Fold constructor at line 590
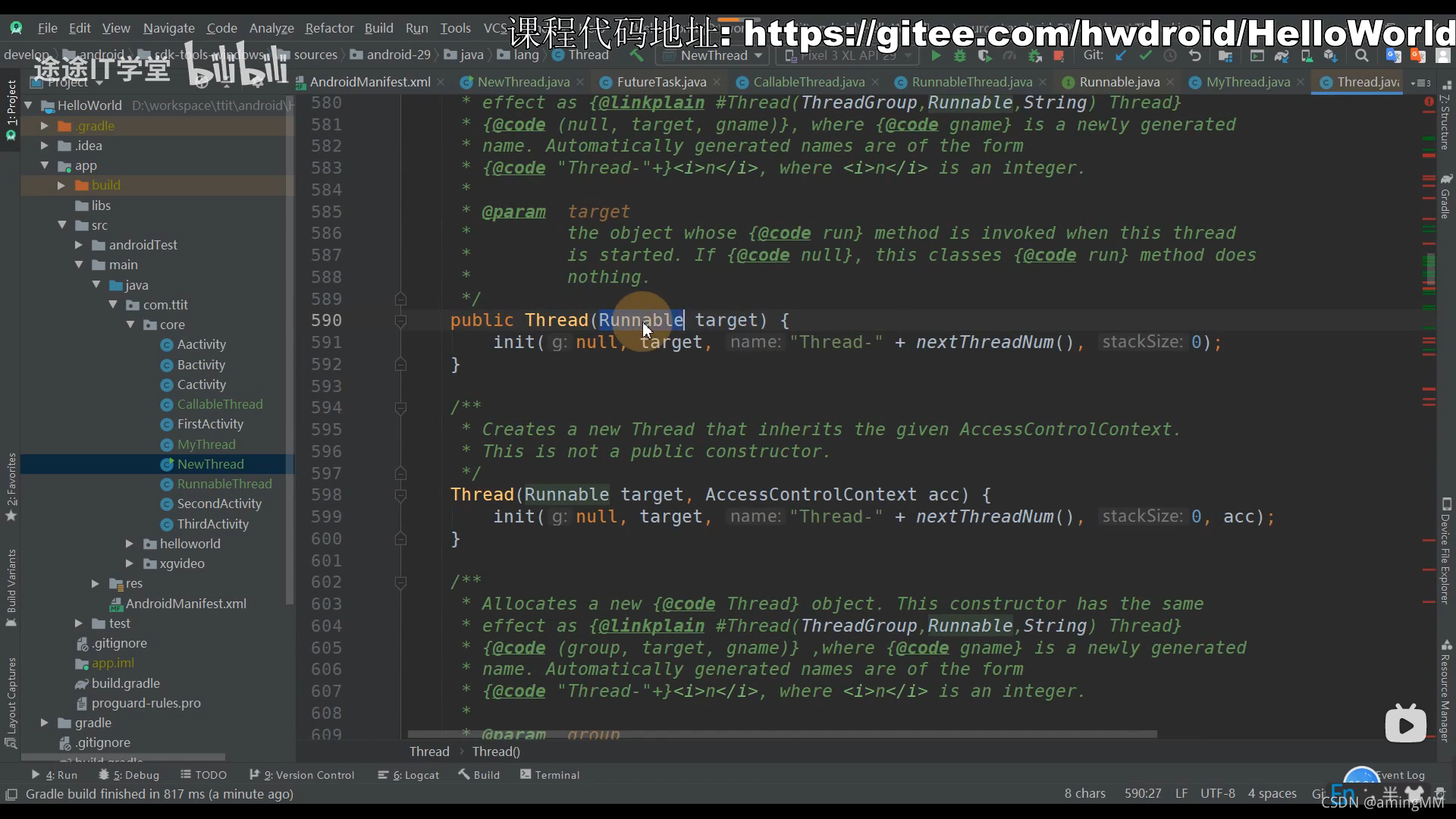This screenshot has height=819, width=1456. (400, 321)
